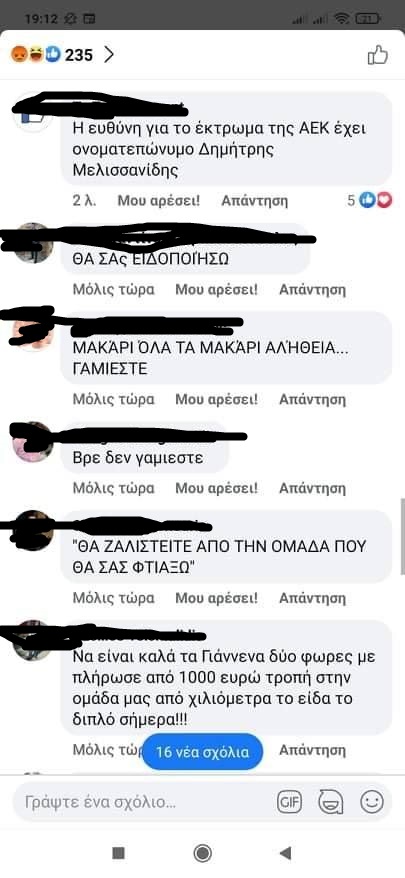Click the scrollbar thumb on right edge

pos(402,535)
